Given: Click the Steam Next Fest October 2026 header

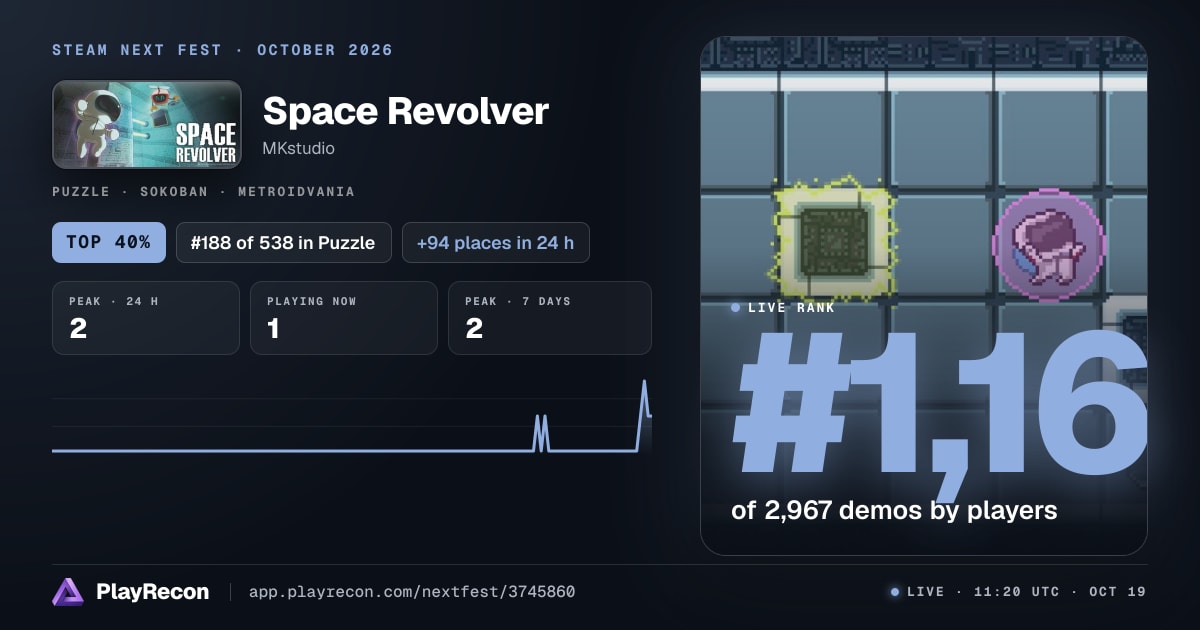Looking at the screenshot, I should [x=222, y=50].
